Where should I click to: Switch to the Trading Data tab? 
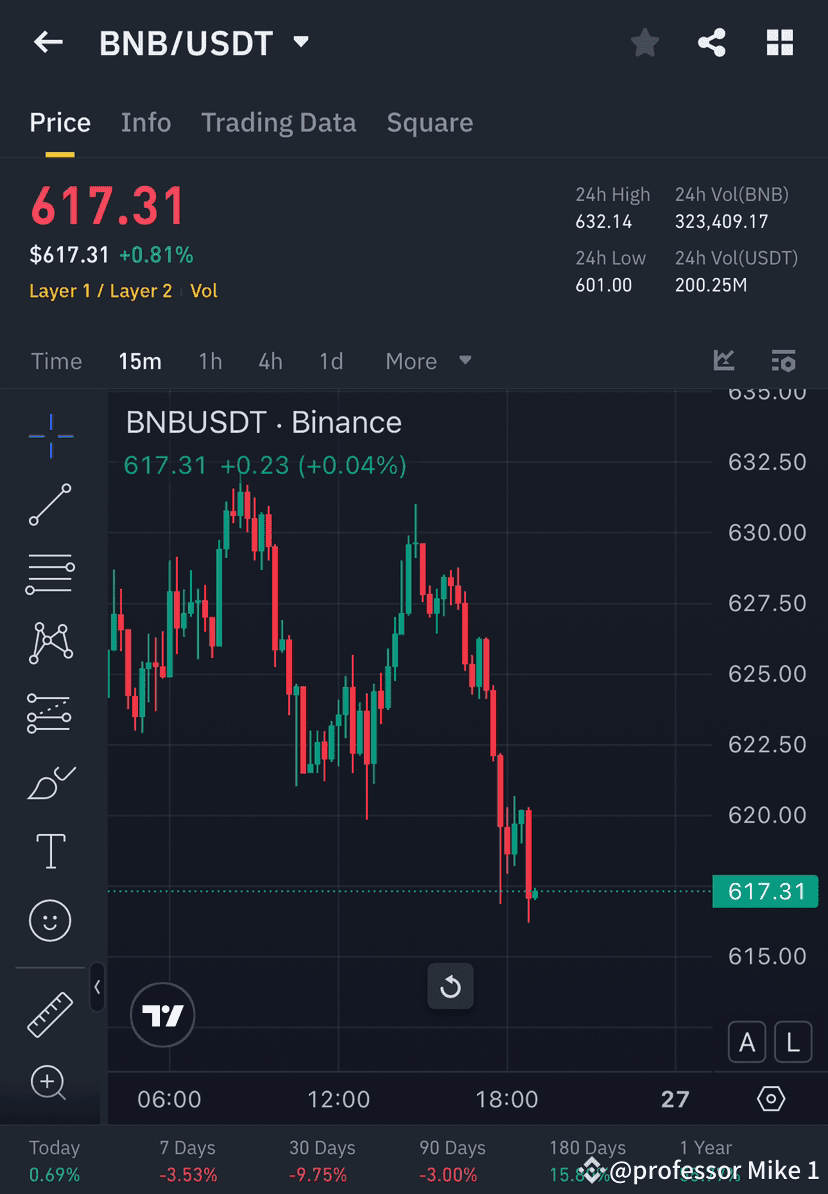[278, 122]
